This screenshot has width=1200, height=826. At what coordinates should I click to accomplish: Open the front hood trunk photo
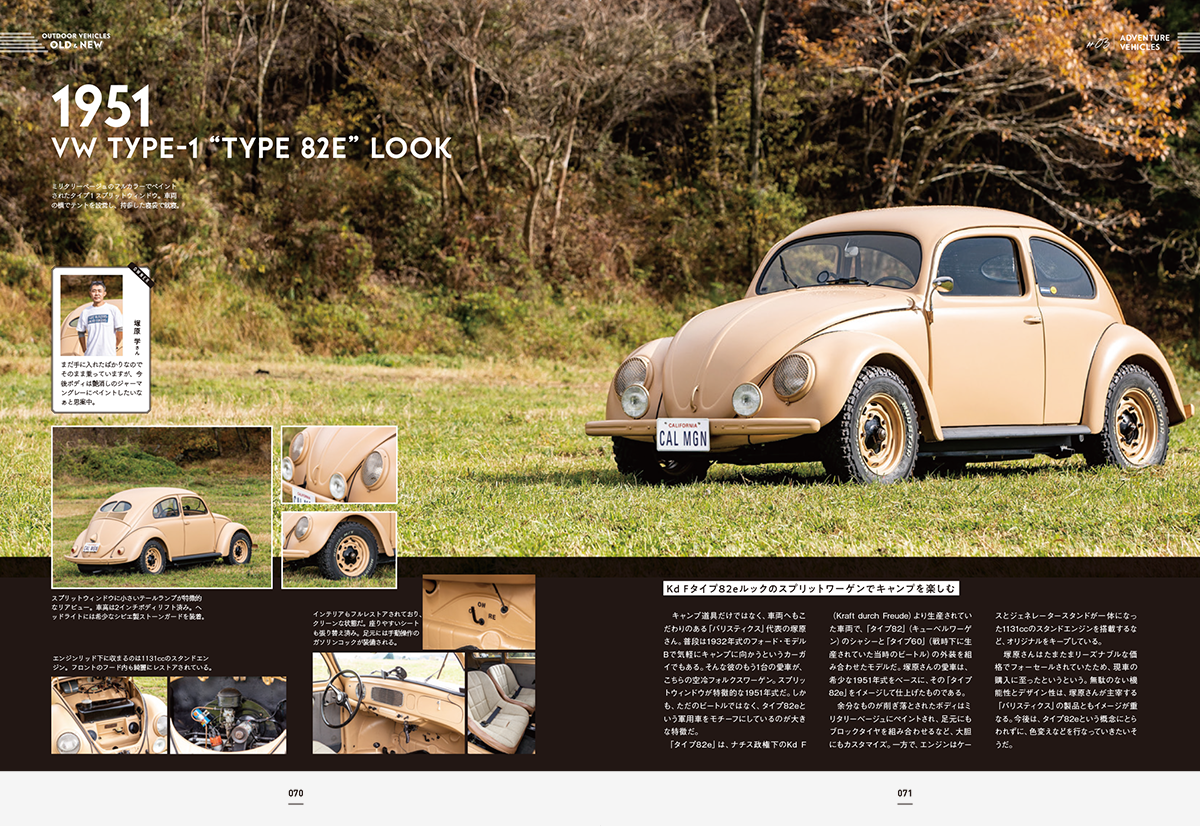[109, 714]
